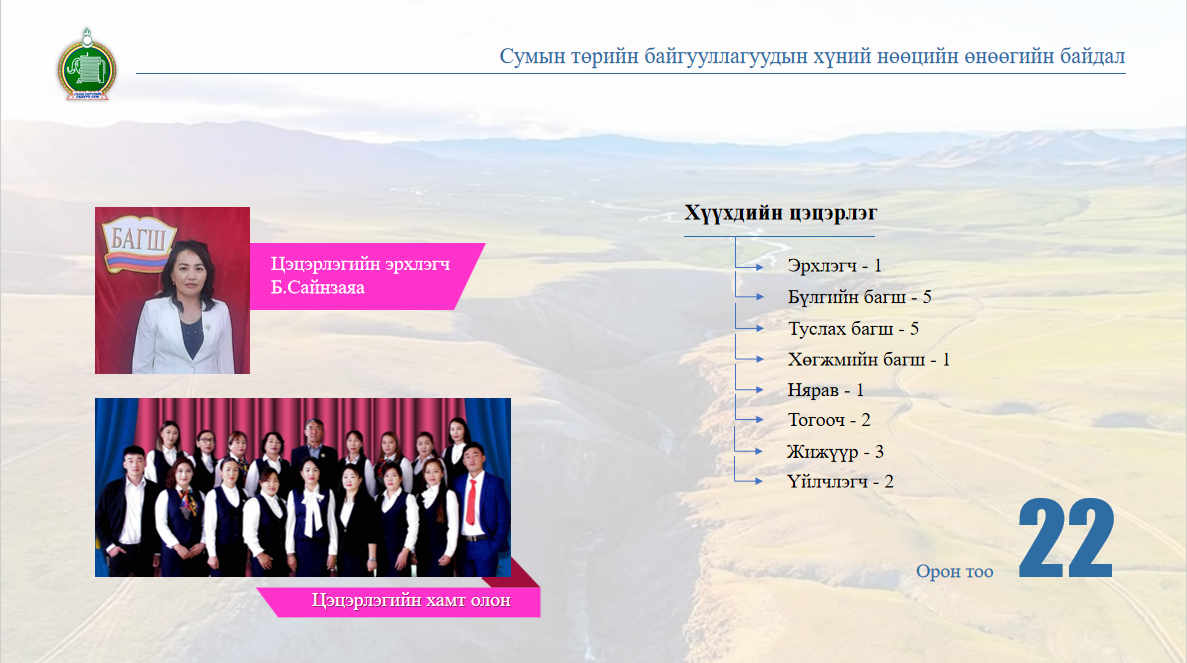
Task: Click the list entry 'Тогооч - 2'
Action: 829,420
